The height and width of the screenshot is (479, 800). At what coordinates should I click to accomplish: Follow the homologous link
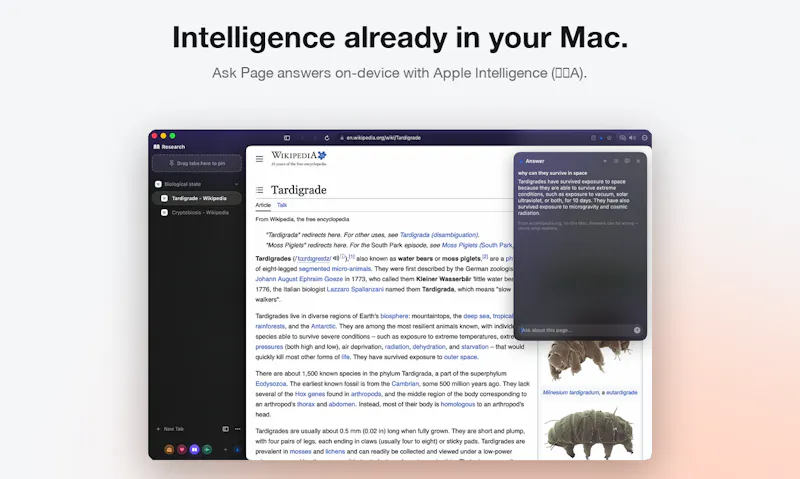458,404
